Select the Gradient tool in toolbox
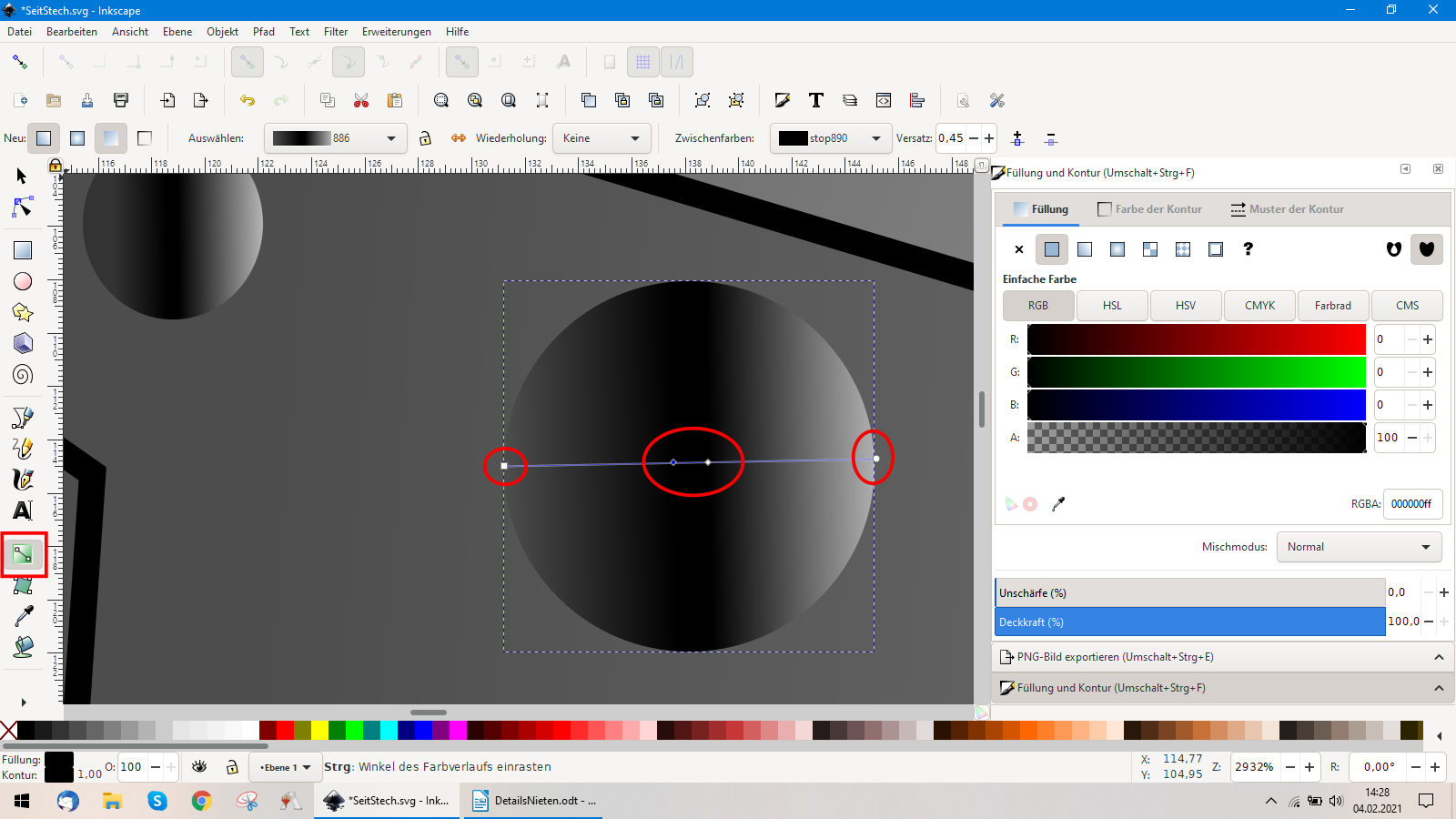Screen dimensions: 1456x819 (x=23, y=554)
